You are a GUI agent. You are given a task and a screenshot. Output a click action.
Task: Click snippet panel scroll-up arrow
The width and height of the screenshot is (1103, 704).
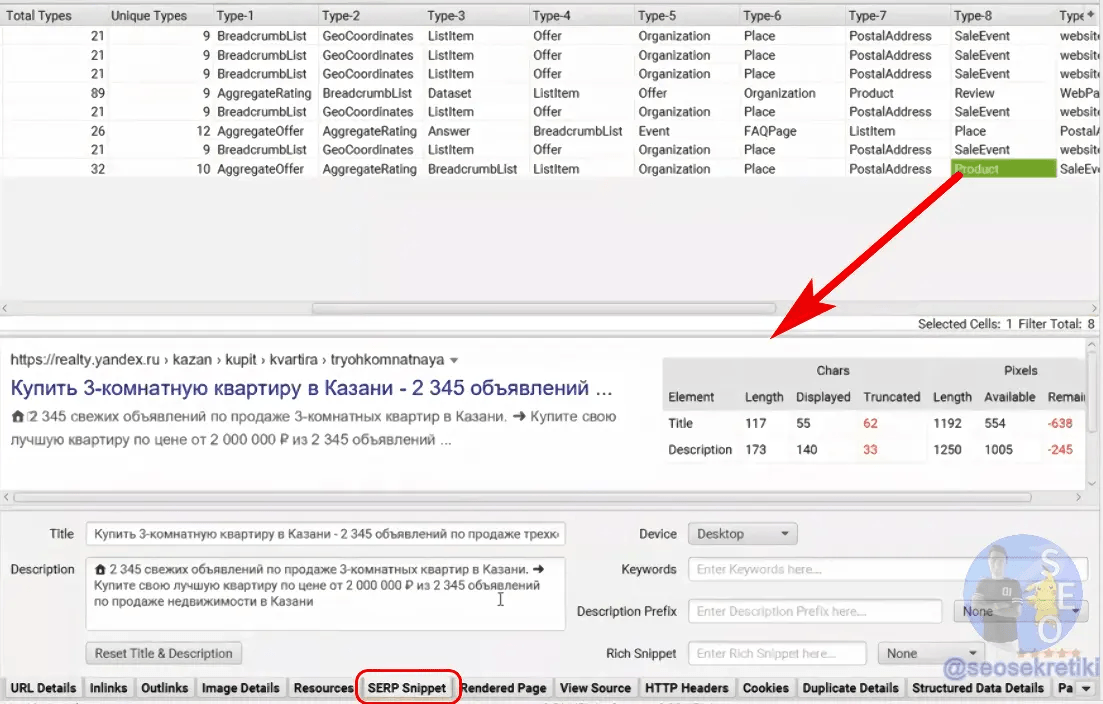pyautogui.click(x=1092, y=346)
